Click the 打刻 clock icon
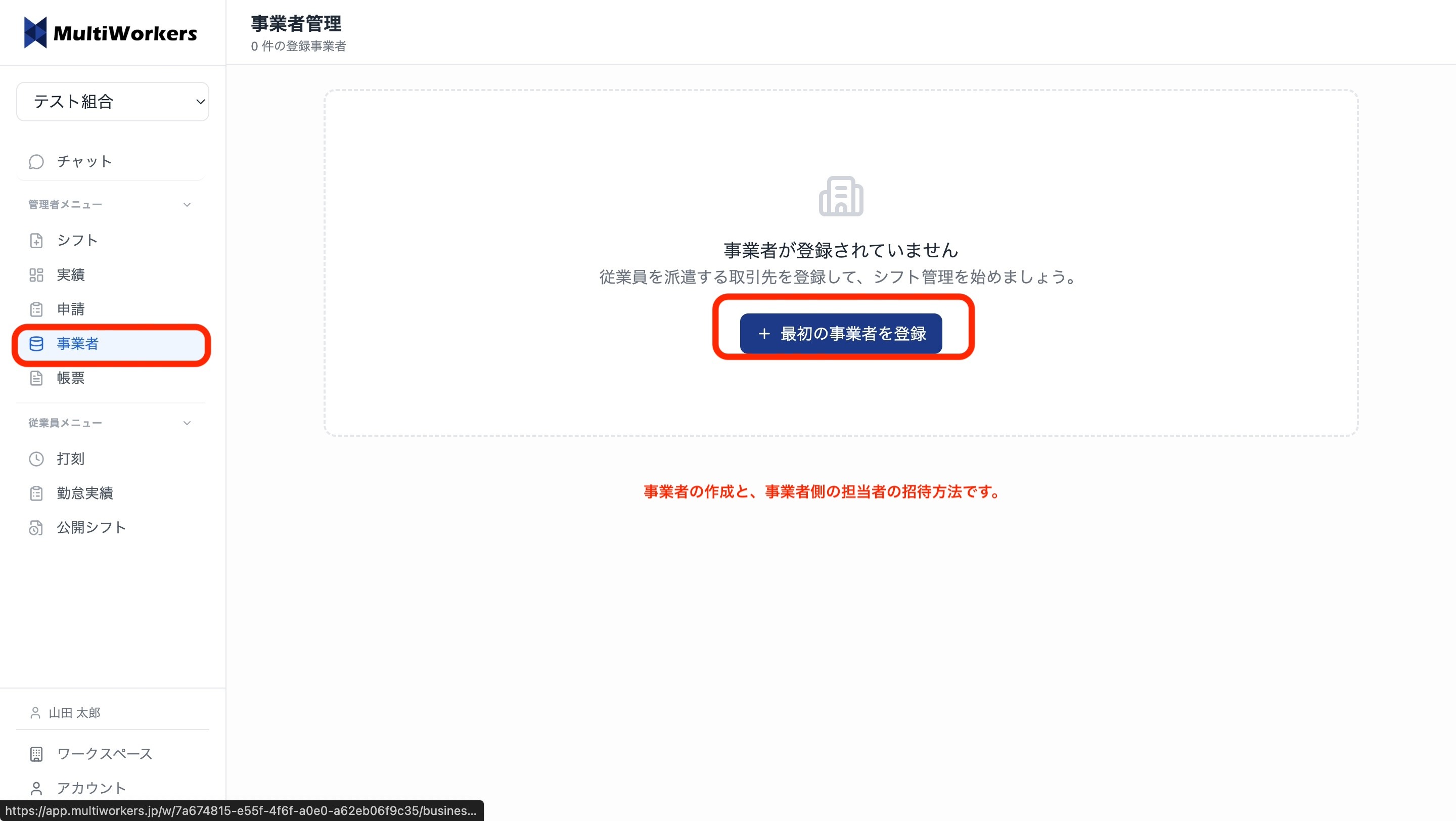1456x821 pixels. coord(36,459)
